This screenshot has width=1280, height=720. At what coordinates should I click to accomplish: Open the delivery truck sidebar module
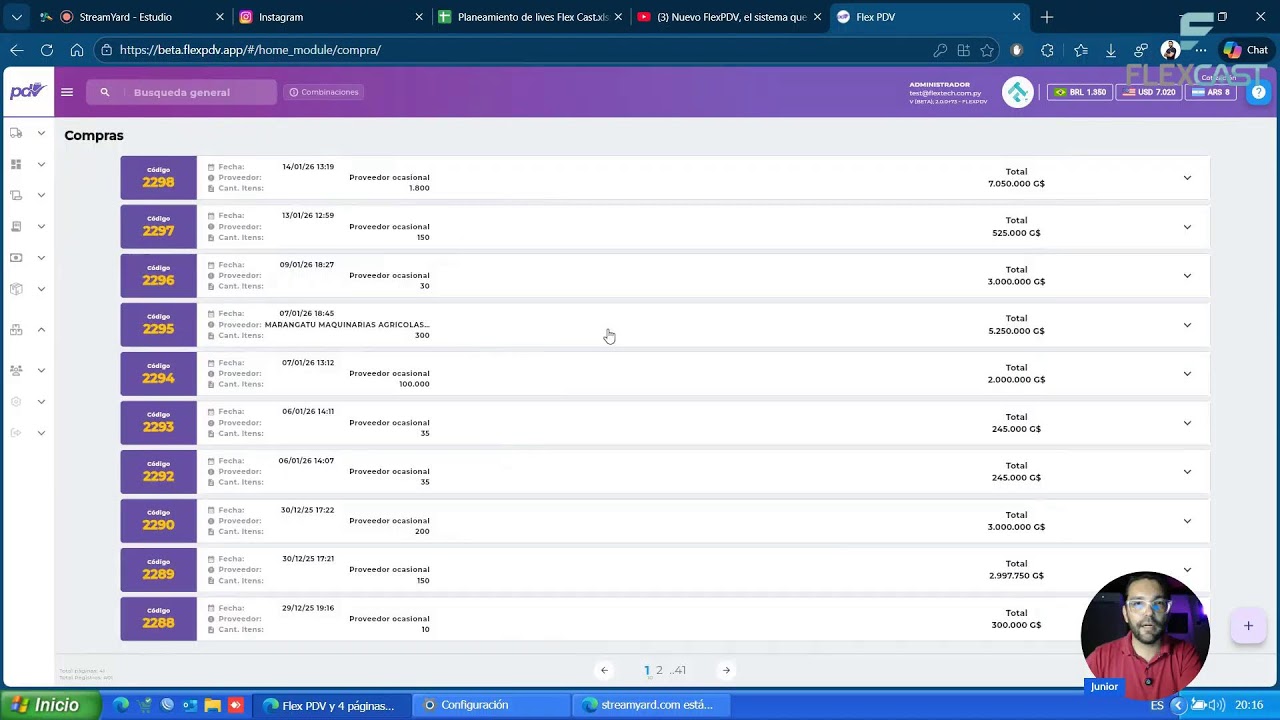tap(16, 133)
